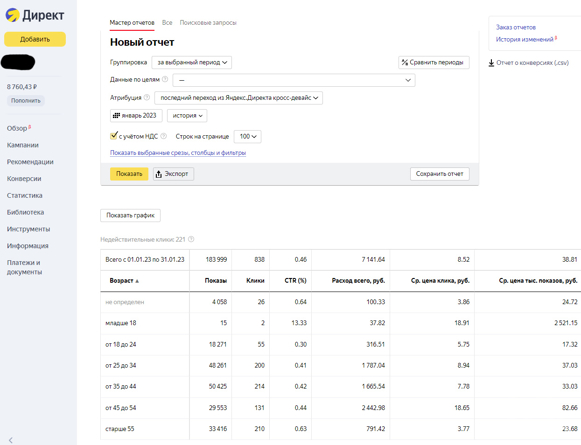This screenshot has width=581, height=445.
Task: Click the help icon next to Данные по целям
Action: tap(165, 79)
